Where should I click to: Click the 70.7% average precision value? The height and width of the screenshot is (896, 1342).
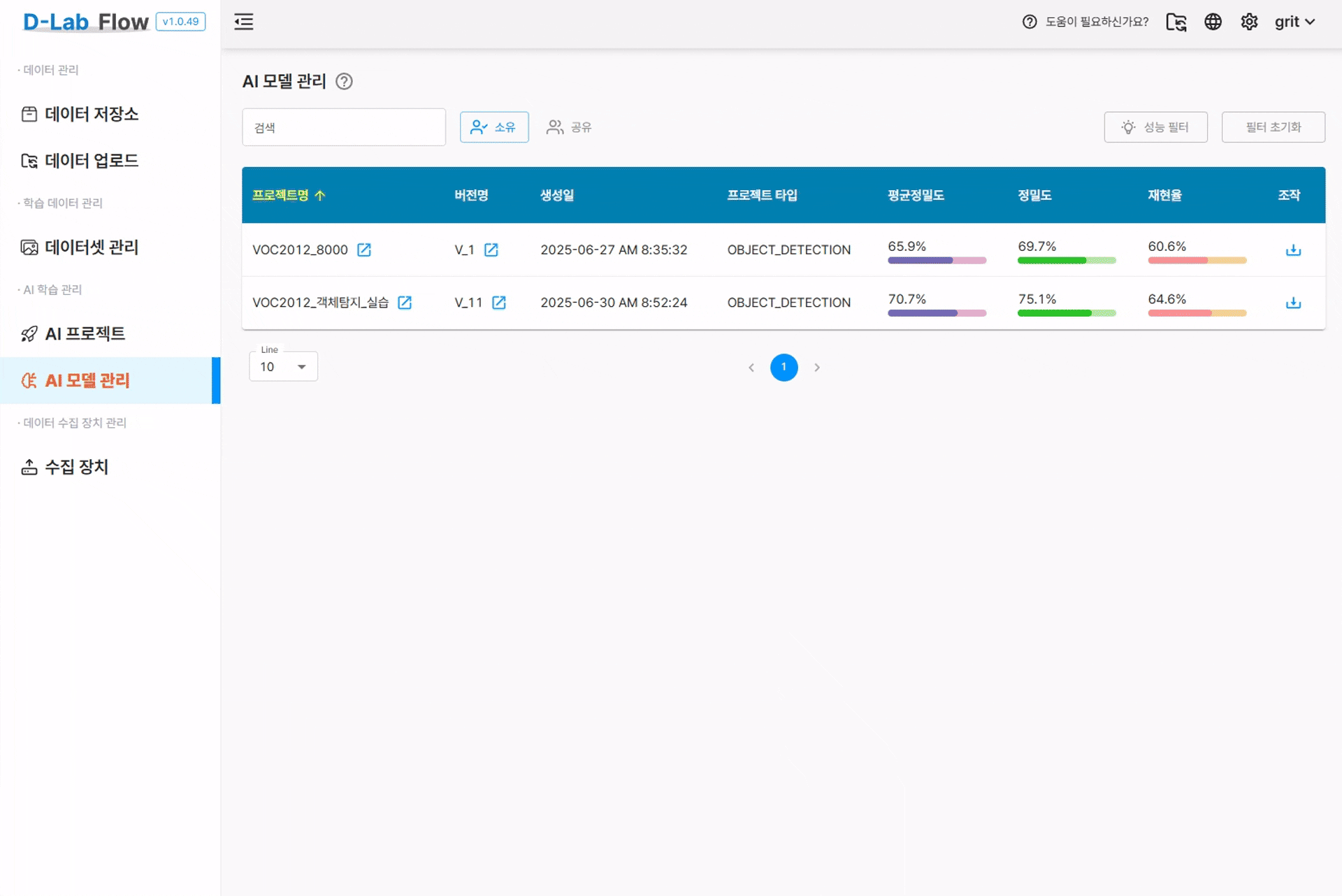coord(907,299)
